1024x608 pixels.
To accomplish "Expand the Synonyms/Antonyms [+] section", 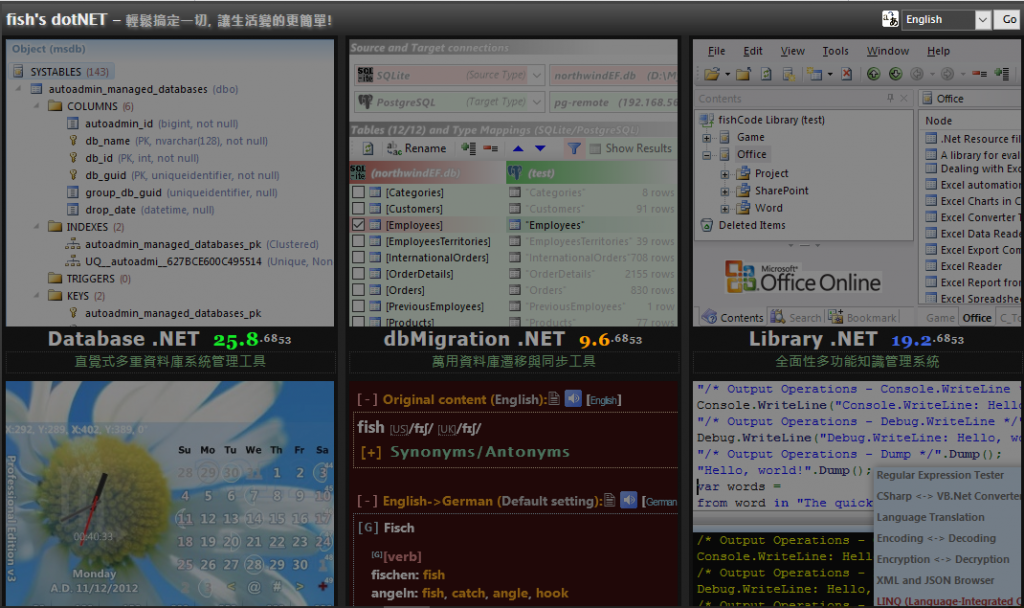I will coord(370,452).
